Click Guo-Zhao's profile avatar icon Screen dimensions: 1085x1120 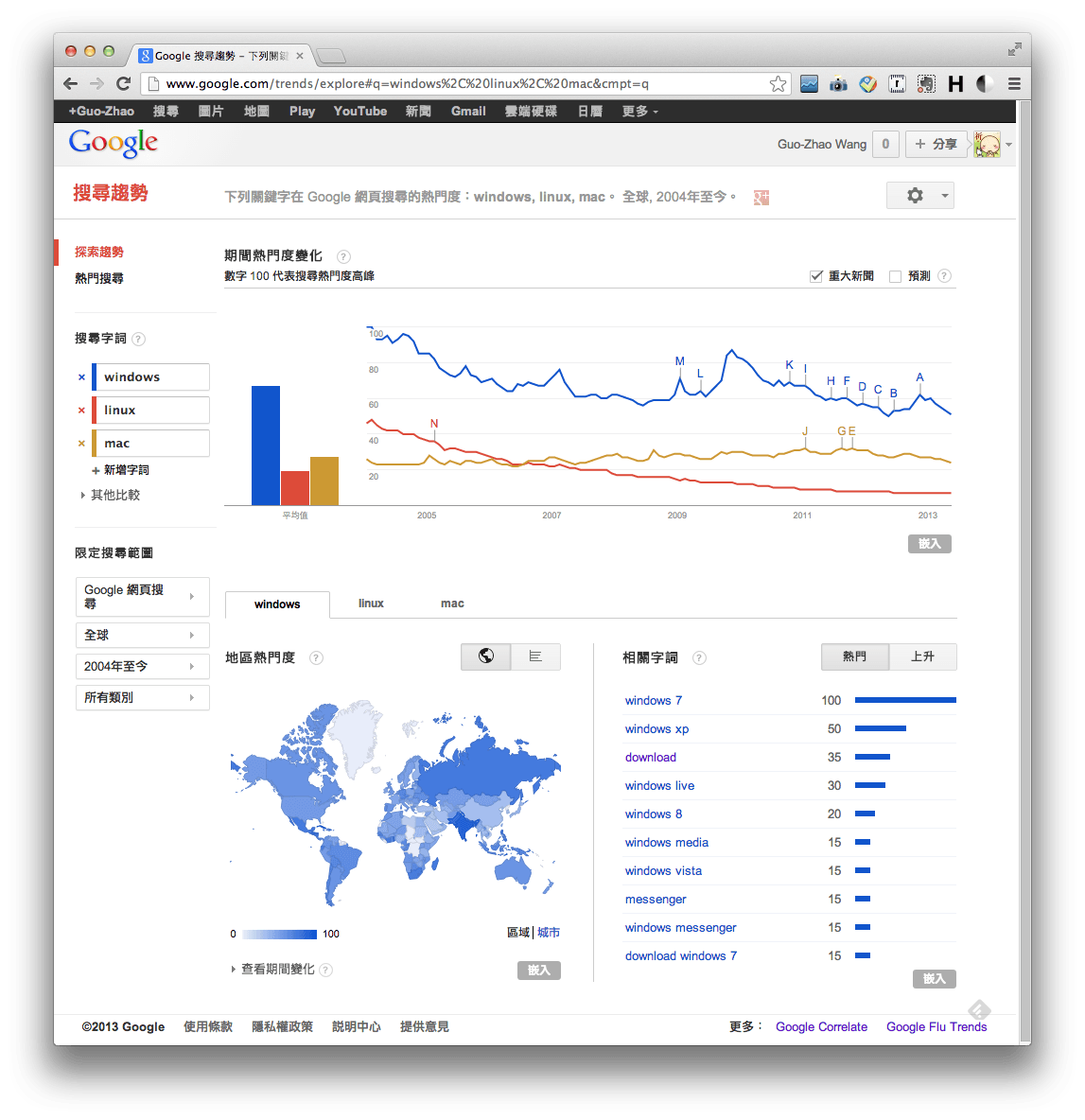987,144
